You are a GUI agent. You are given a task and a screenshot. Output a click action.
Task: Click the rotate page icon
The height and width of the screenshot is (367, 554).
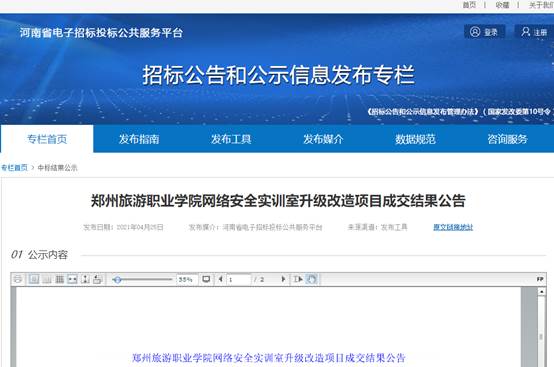click(x=98, y=279)
